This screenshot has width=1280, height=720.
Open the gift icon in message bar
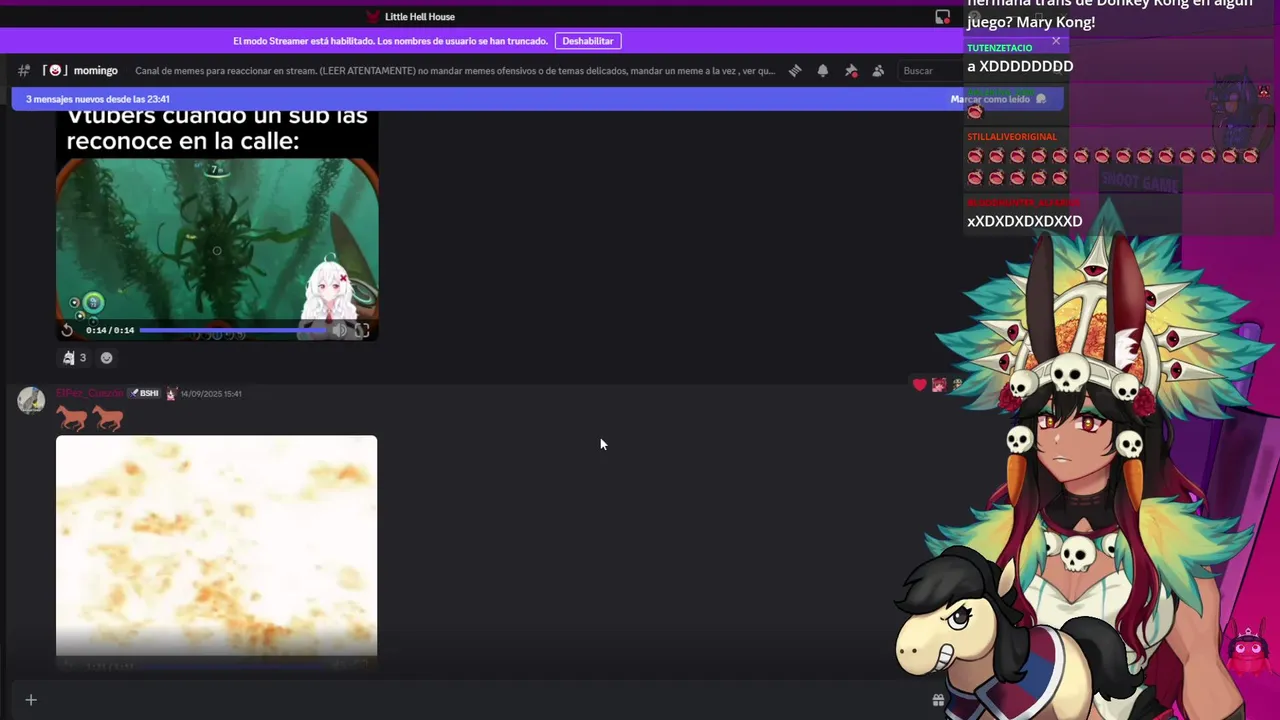coord(938,700)
